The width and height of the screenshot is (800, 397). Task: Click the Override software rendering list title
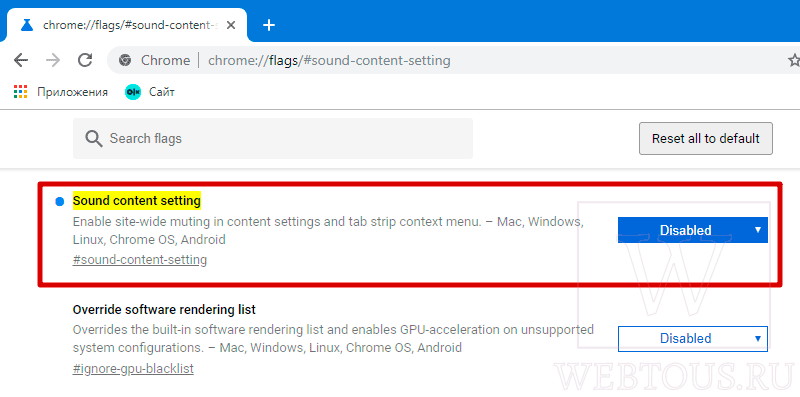[x=164, y=309]
